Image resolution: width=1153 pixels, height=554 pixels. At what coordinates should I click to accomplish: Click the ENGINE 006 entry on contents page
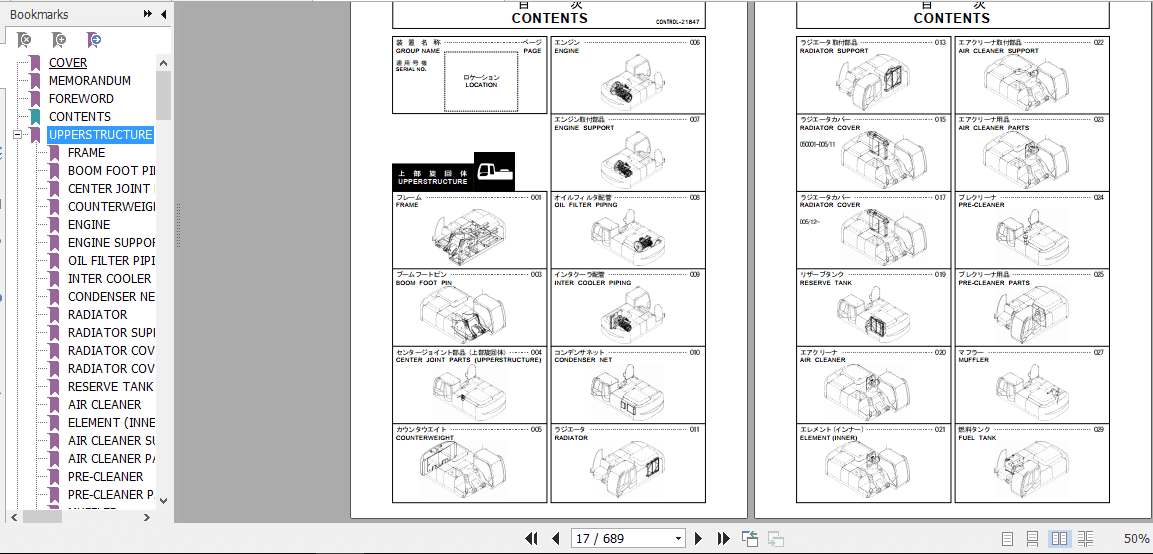click(627, 75)
